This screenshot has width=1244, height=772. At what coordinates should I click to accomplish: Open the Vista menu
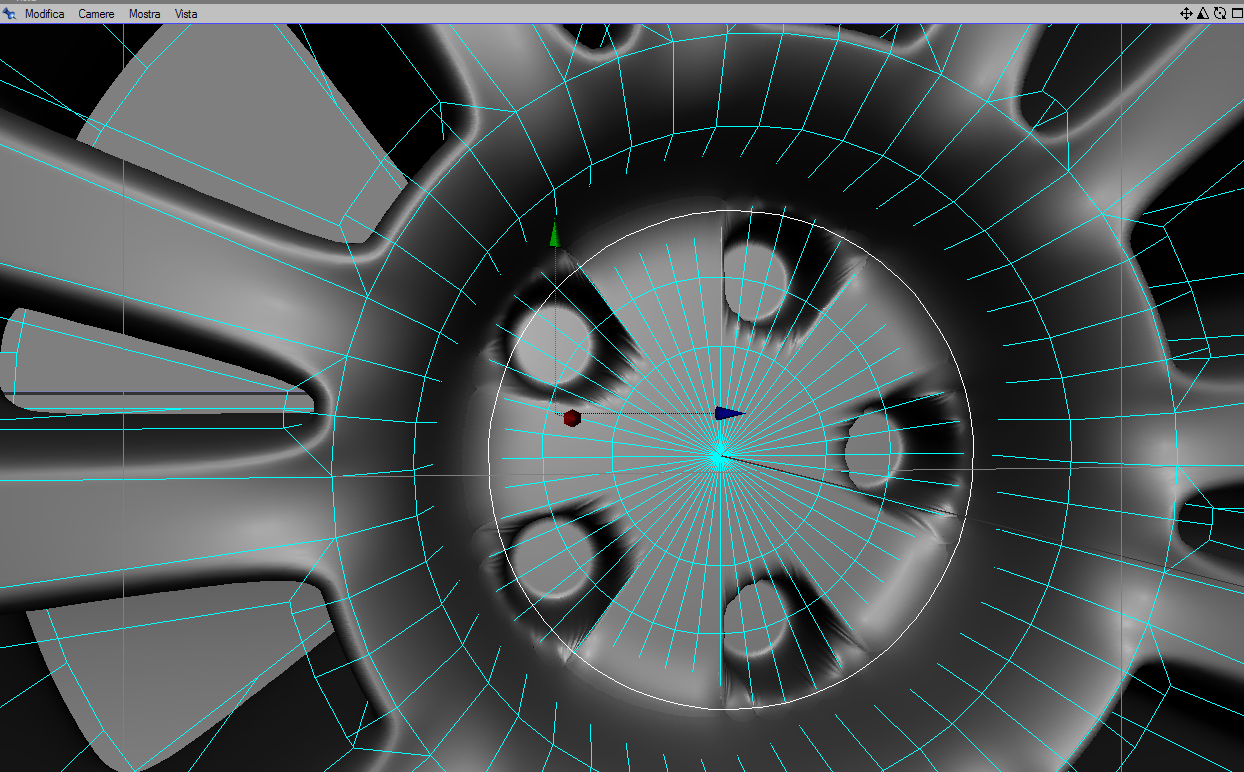tap(186, 14)
